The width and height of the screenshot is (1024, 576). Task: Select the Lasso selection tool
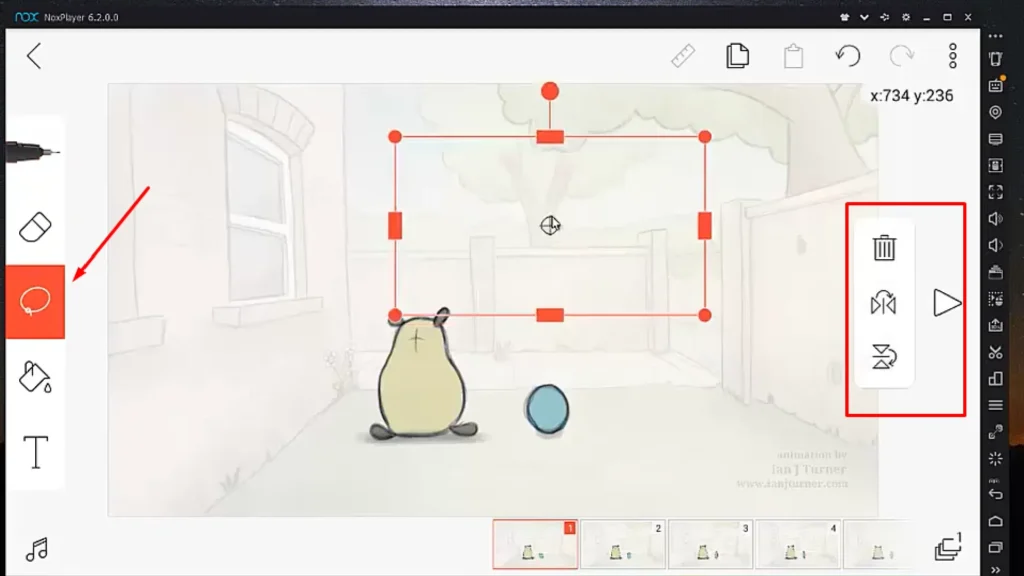click(35, 301)
